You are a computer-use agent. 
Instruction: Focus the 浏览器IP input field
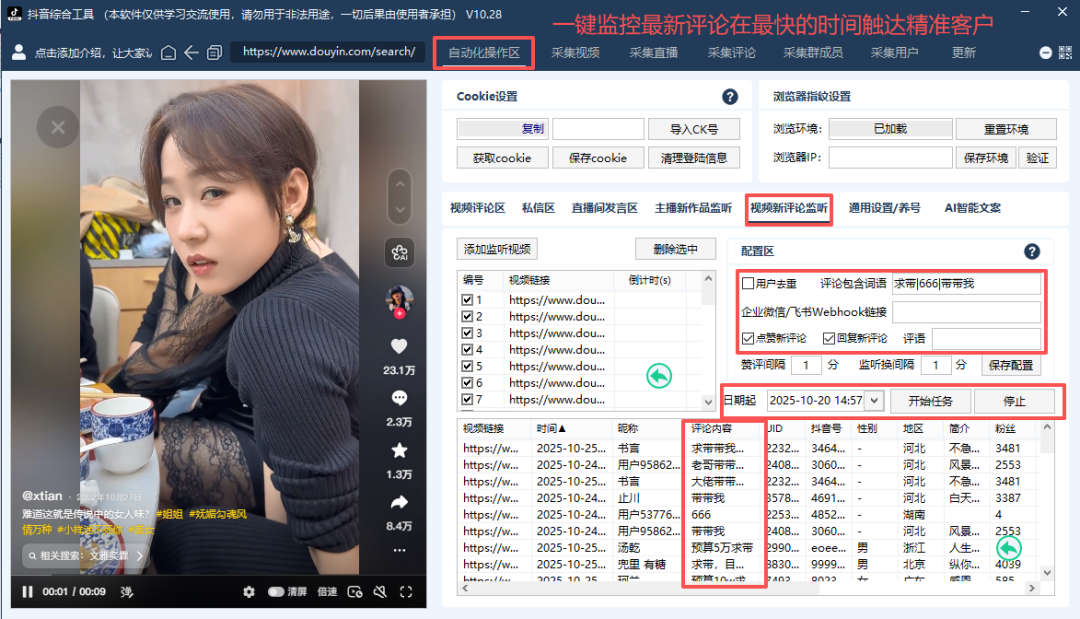[891, 158]
